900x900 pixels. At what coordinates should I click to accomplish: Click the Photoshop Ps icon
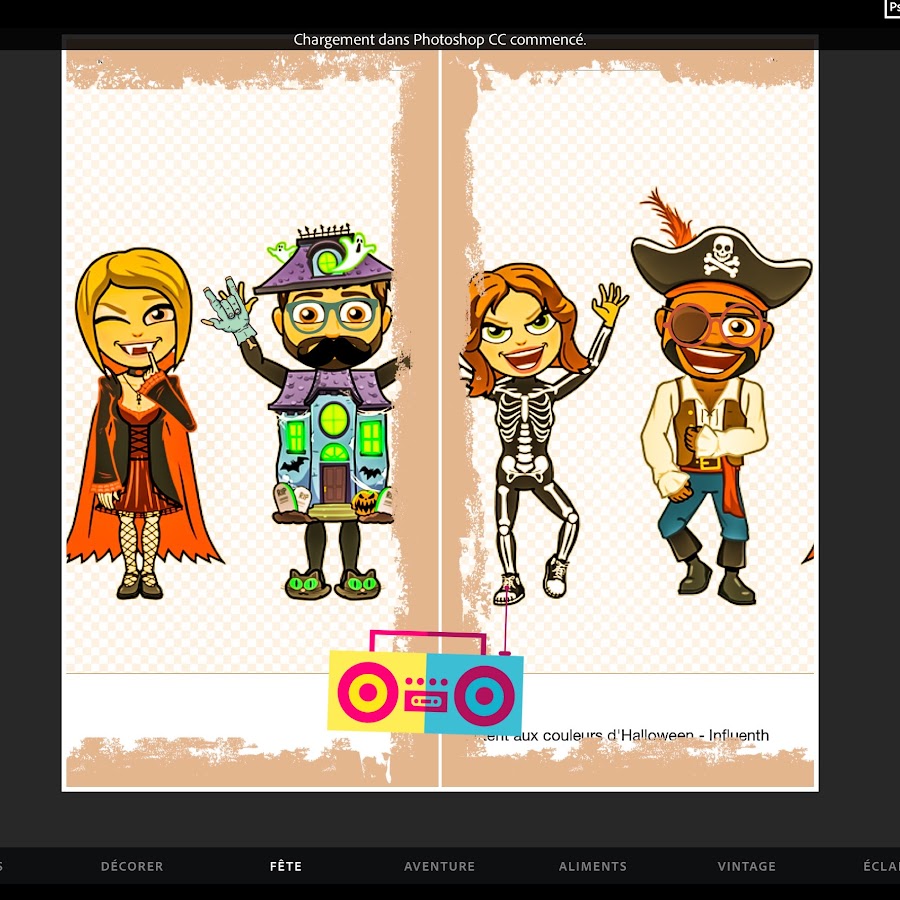[x=892, y=8]
